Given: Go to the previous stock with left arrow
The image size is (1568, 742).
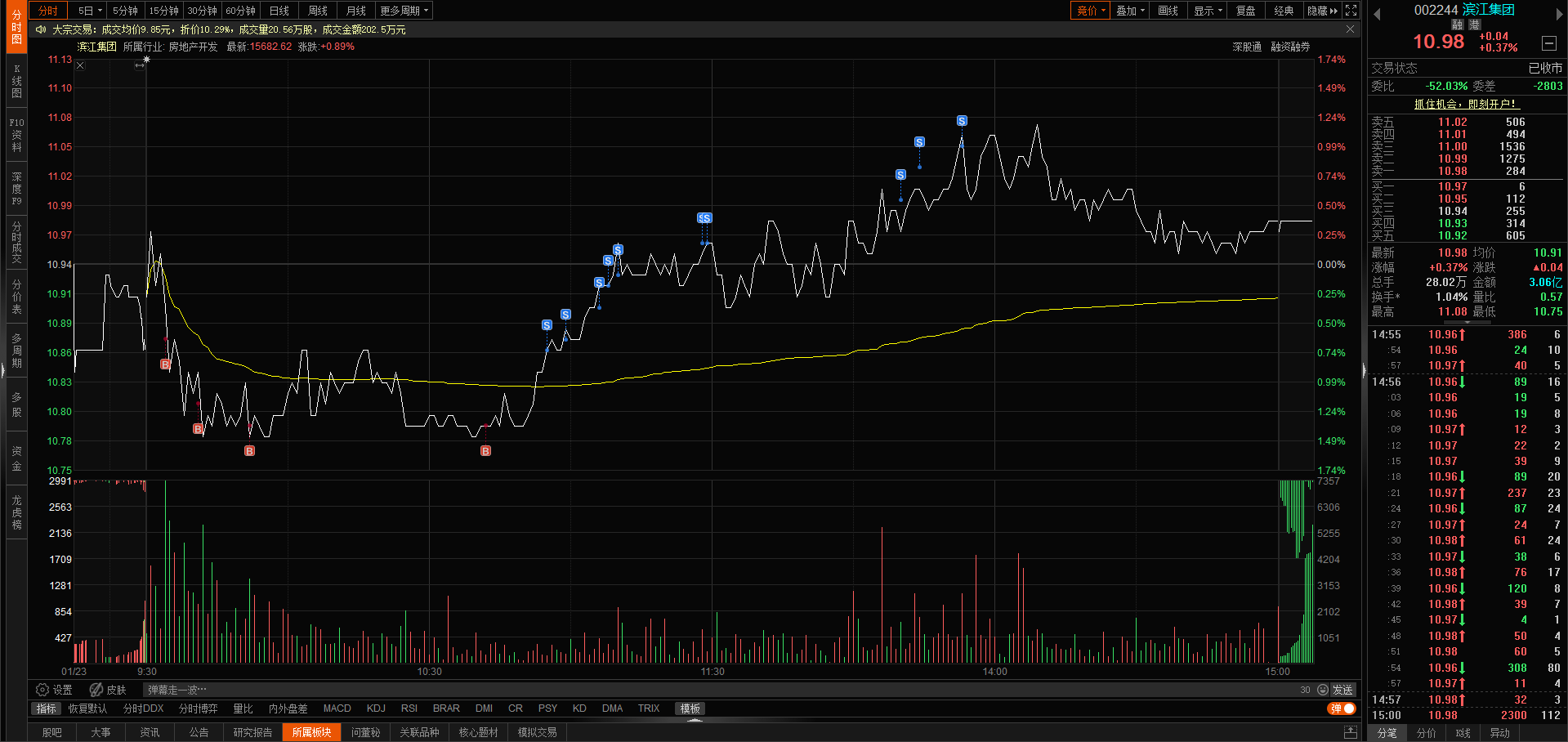Looking at the screenshot, I should point(1376,14).
